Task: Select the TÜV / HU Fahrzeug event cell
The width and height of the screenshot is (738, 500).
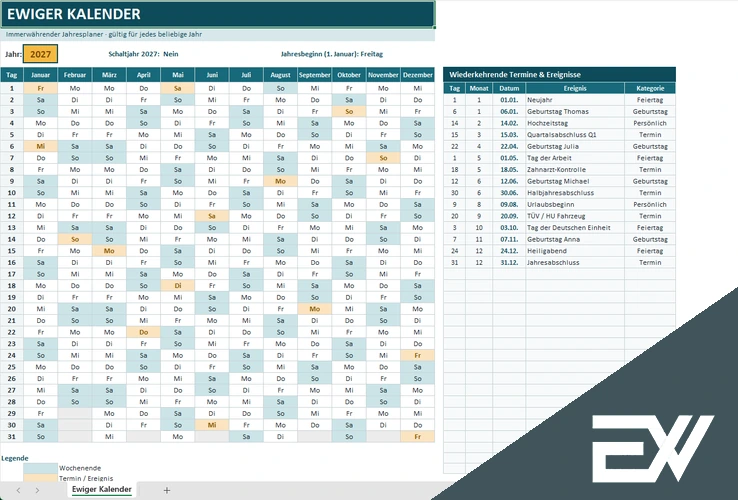Action: pos(575,216)
